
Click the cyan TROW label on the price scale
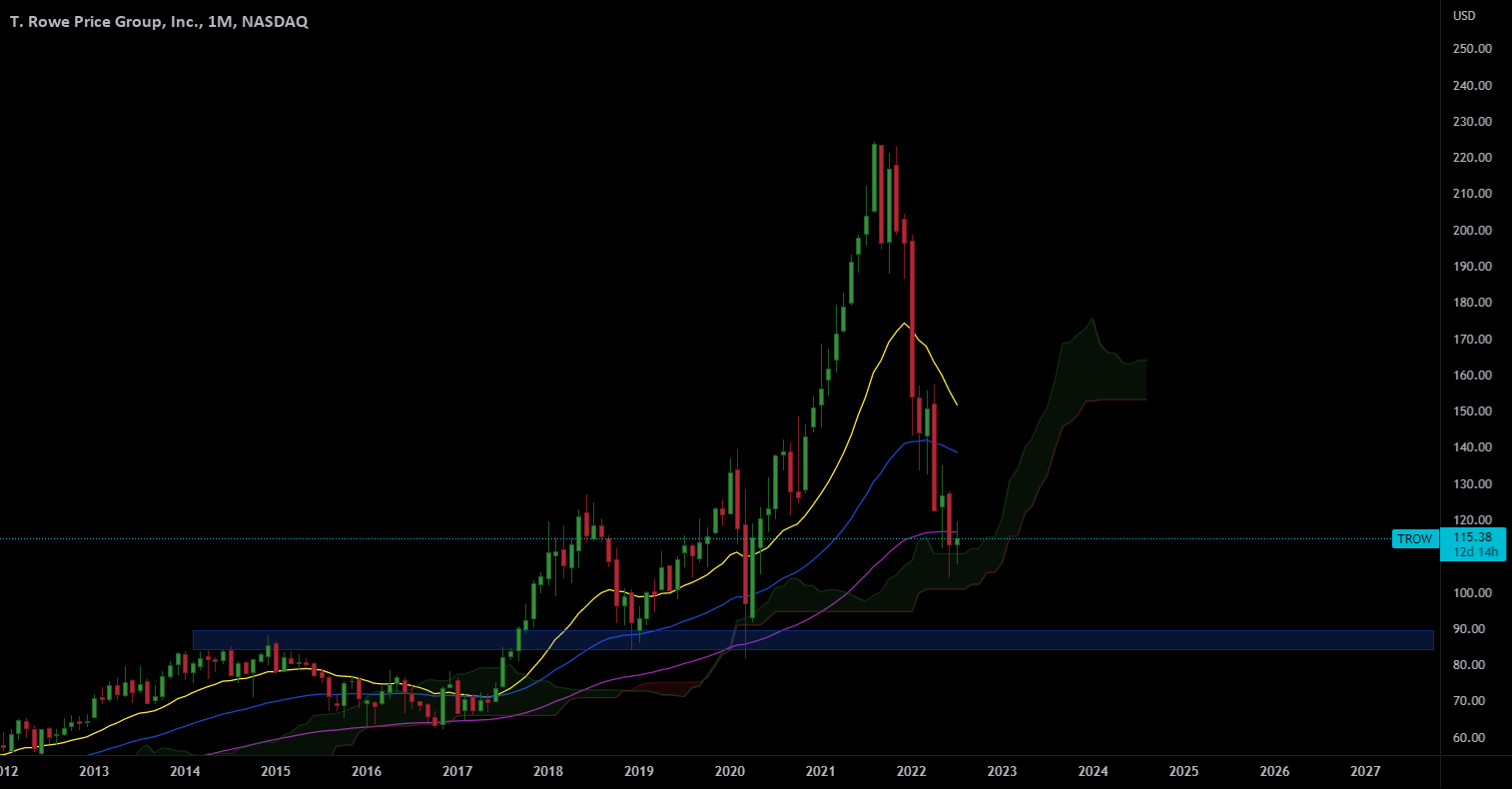click(x=1415, y=538)
